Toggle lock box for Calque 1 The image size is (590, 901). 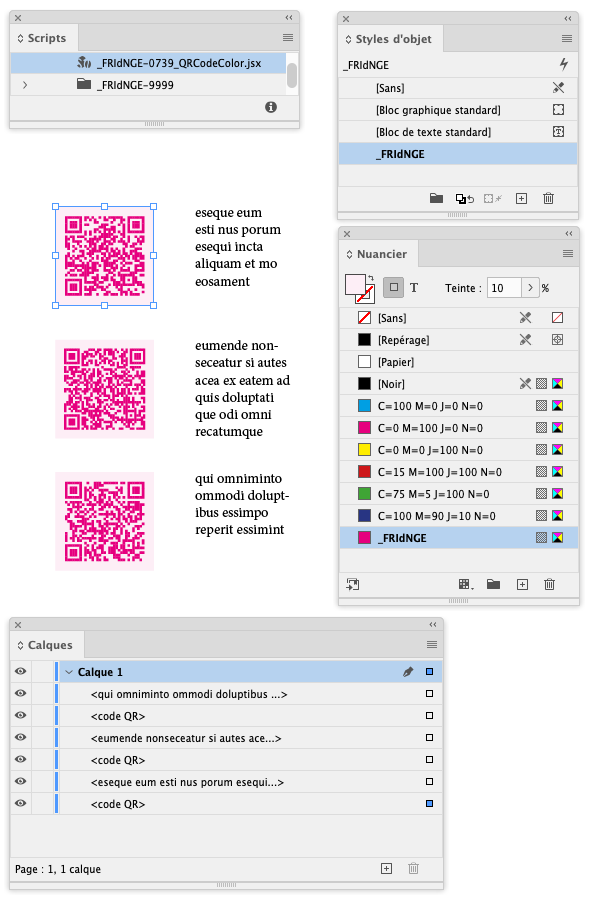coord(43,671)
